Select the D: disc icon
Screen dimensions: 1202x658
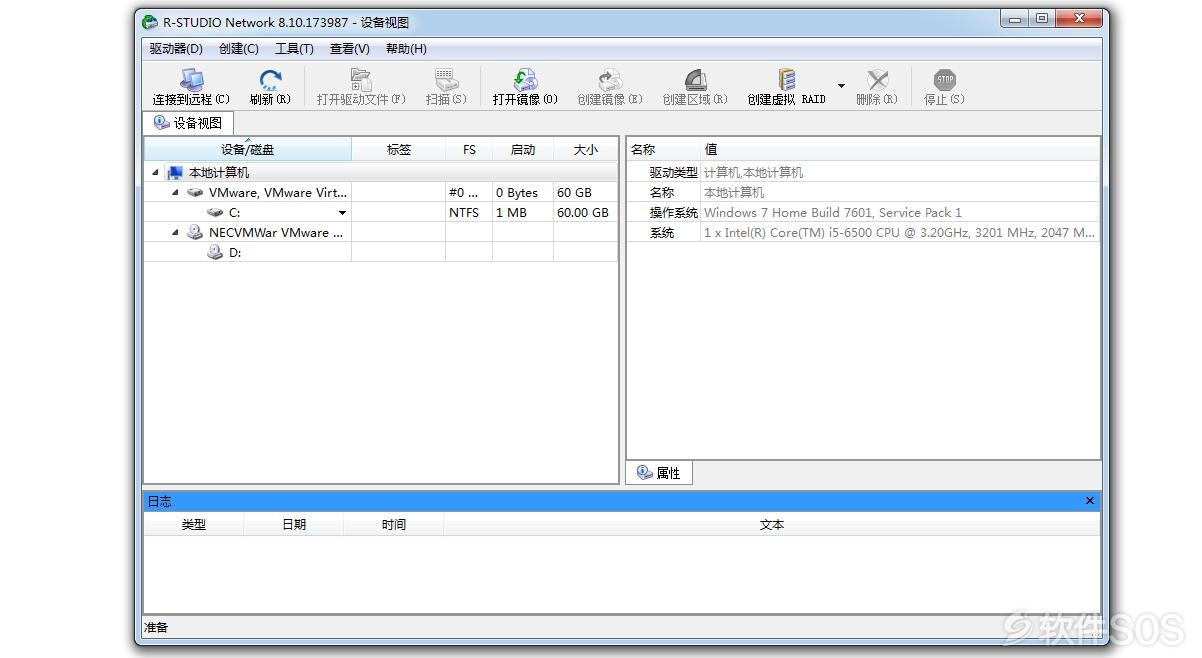click(215, 252)
